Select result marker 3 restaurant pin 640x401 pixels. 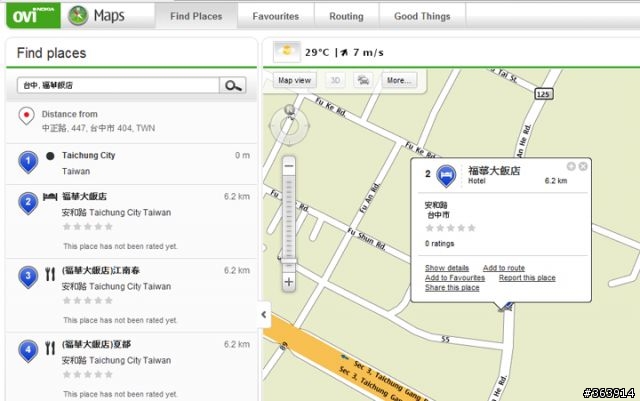tap(28, 277)
